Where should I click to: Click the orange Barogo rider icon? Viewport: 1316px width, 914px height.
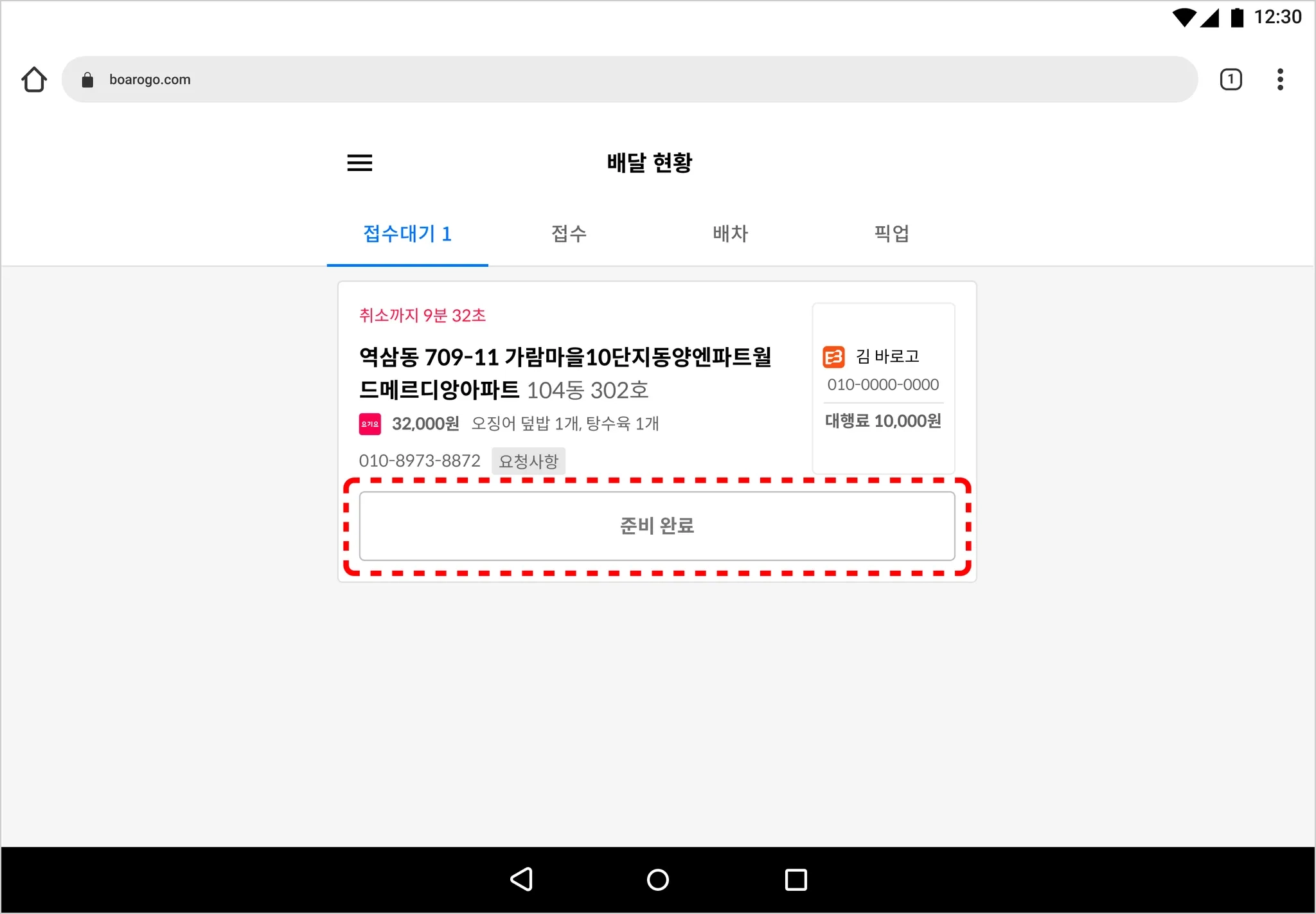pos(833,357)
